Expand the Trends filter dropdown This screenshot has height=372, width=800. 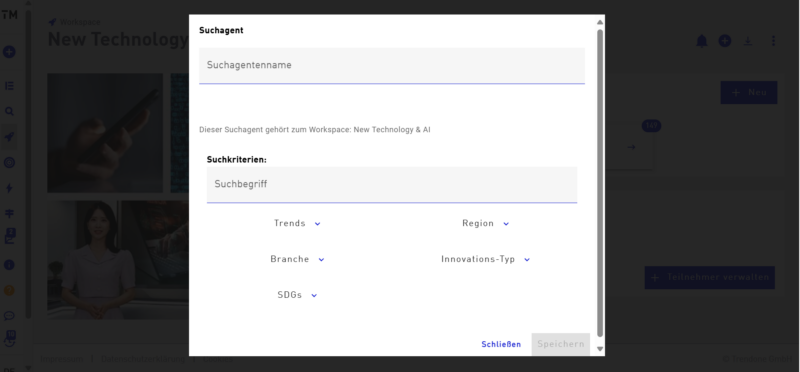pos(297,224)
